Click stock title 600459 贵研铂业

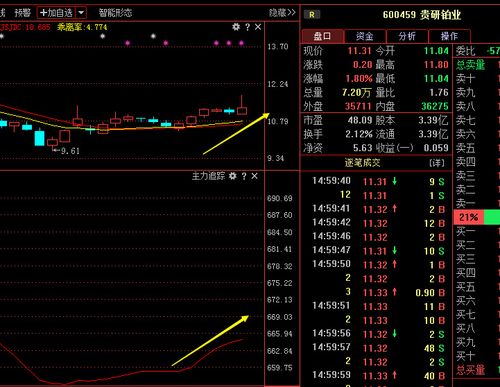tap(422, 15)
